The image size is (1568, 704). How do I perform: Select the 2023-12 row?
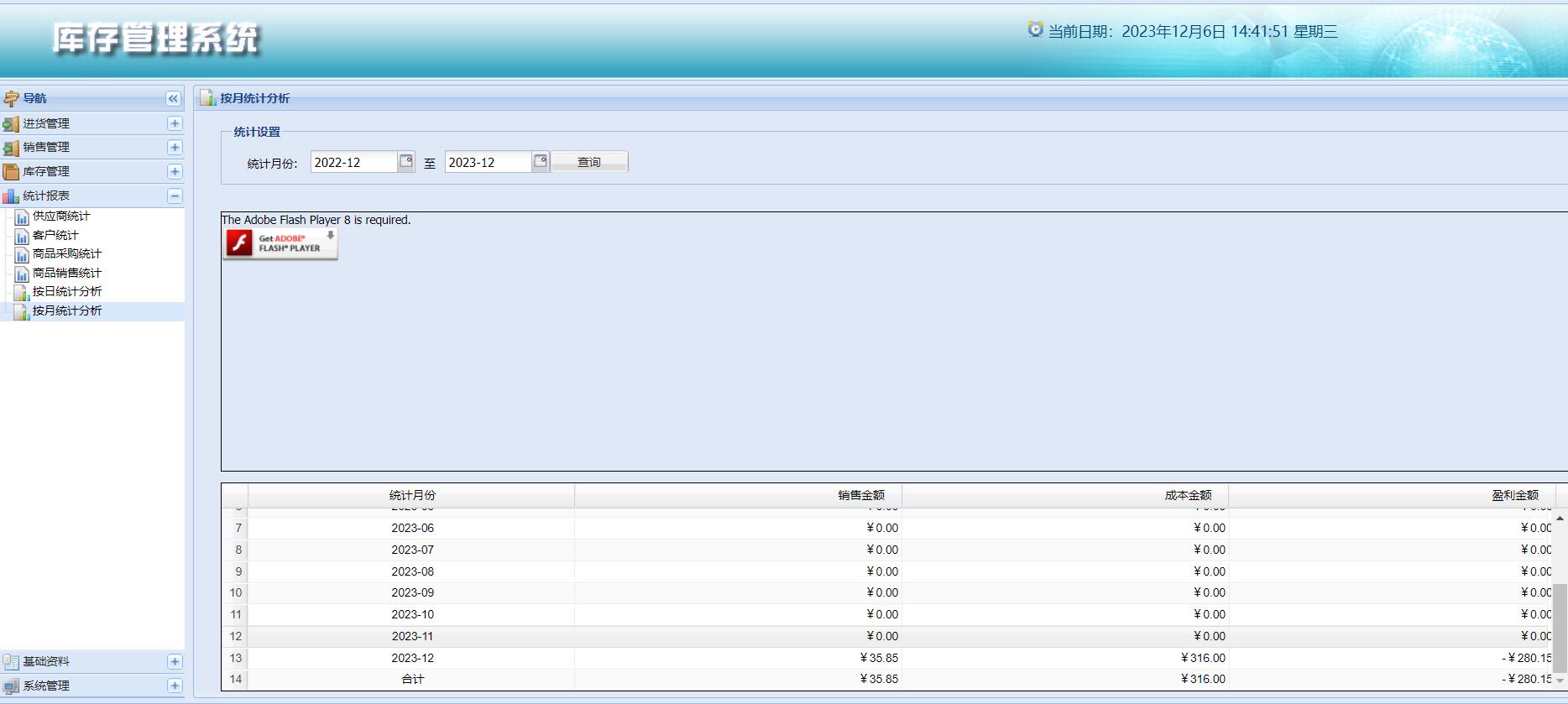tap(887, 658)
